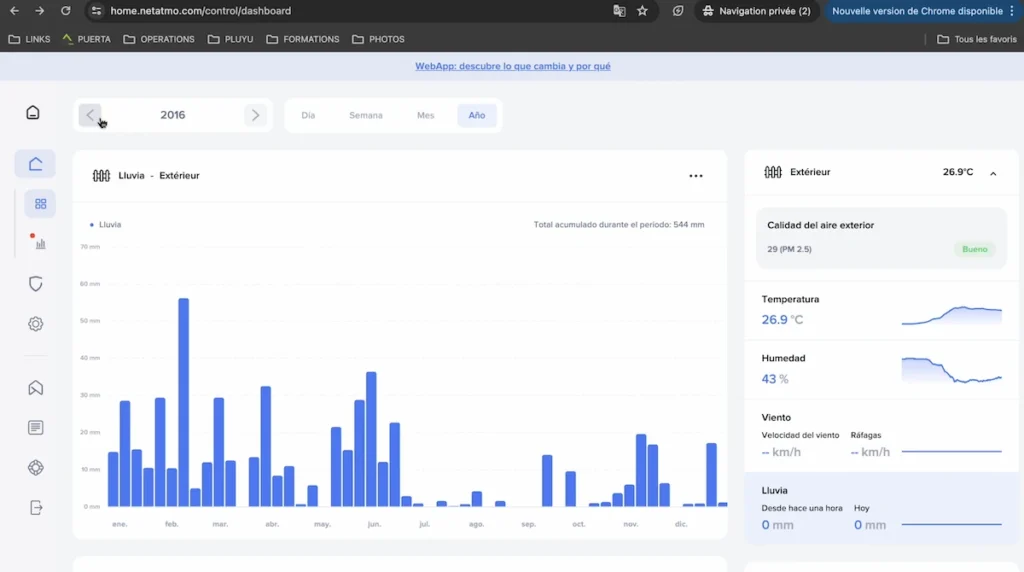
Task: Click the logout icon in sidebar
Action: click(35, 507)
